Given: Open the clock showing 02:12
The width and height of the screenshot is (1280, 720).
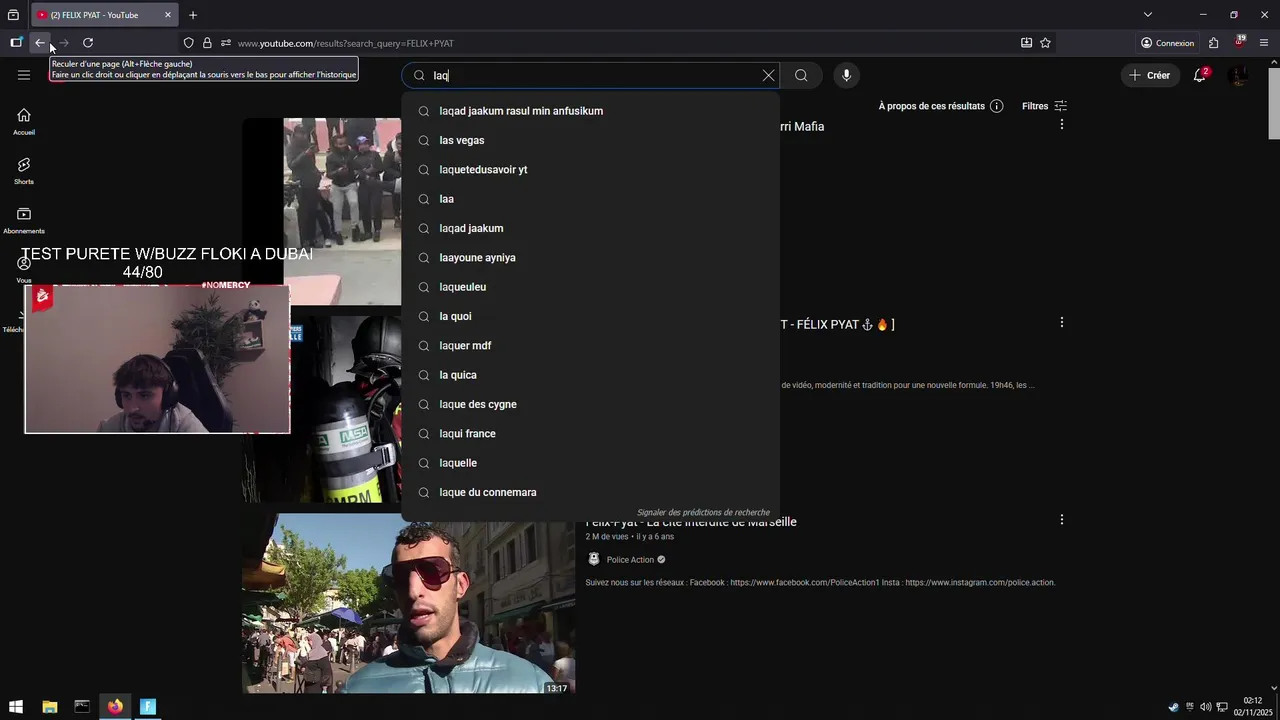Looking at the screenshot, I should [x=1252, y=707].
